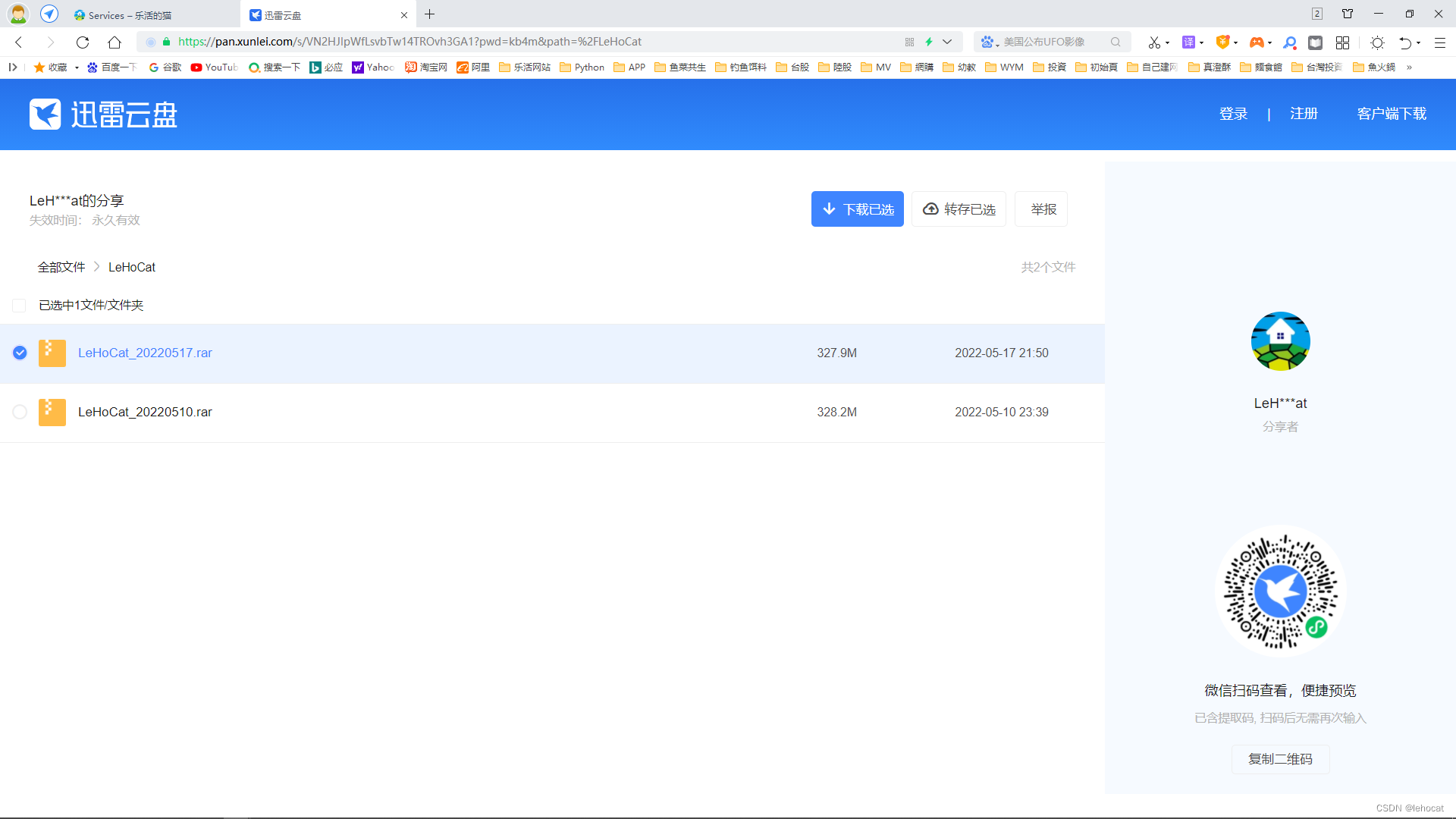Click the scissors screenshot tool icon
Image resolution: width=1456 pixels, height=819 pixels.
point(1153,42)
